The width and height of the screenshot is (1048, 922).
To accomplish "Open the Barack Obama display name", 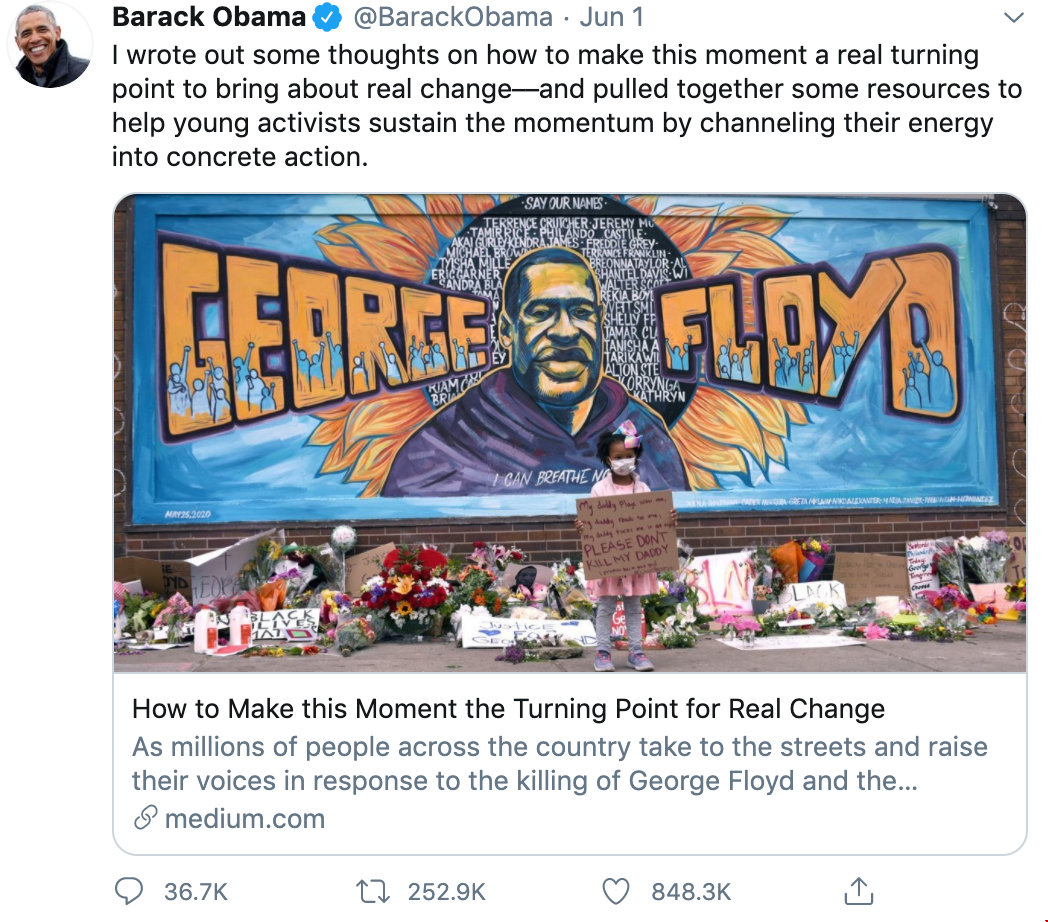I will tap(209, 17).
